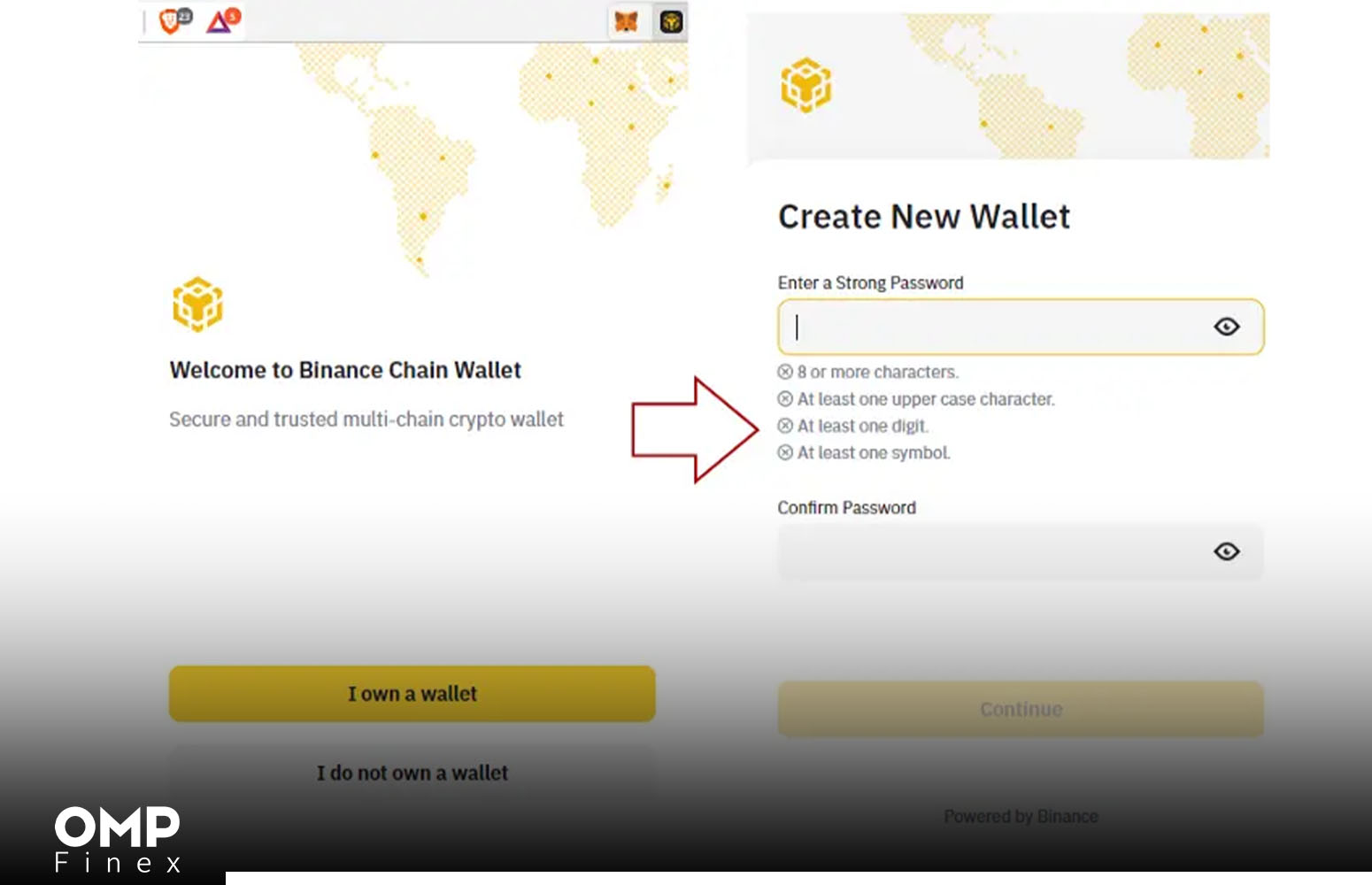Click the At least one symbol indicator
Screen dimensions: 1372x885
[864, 452]
